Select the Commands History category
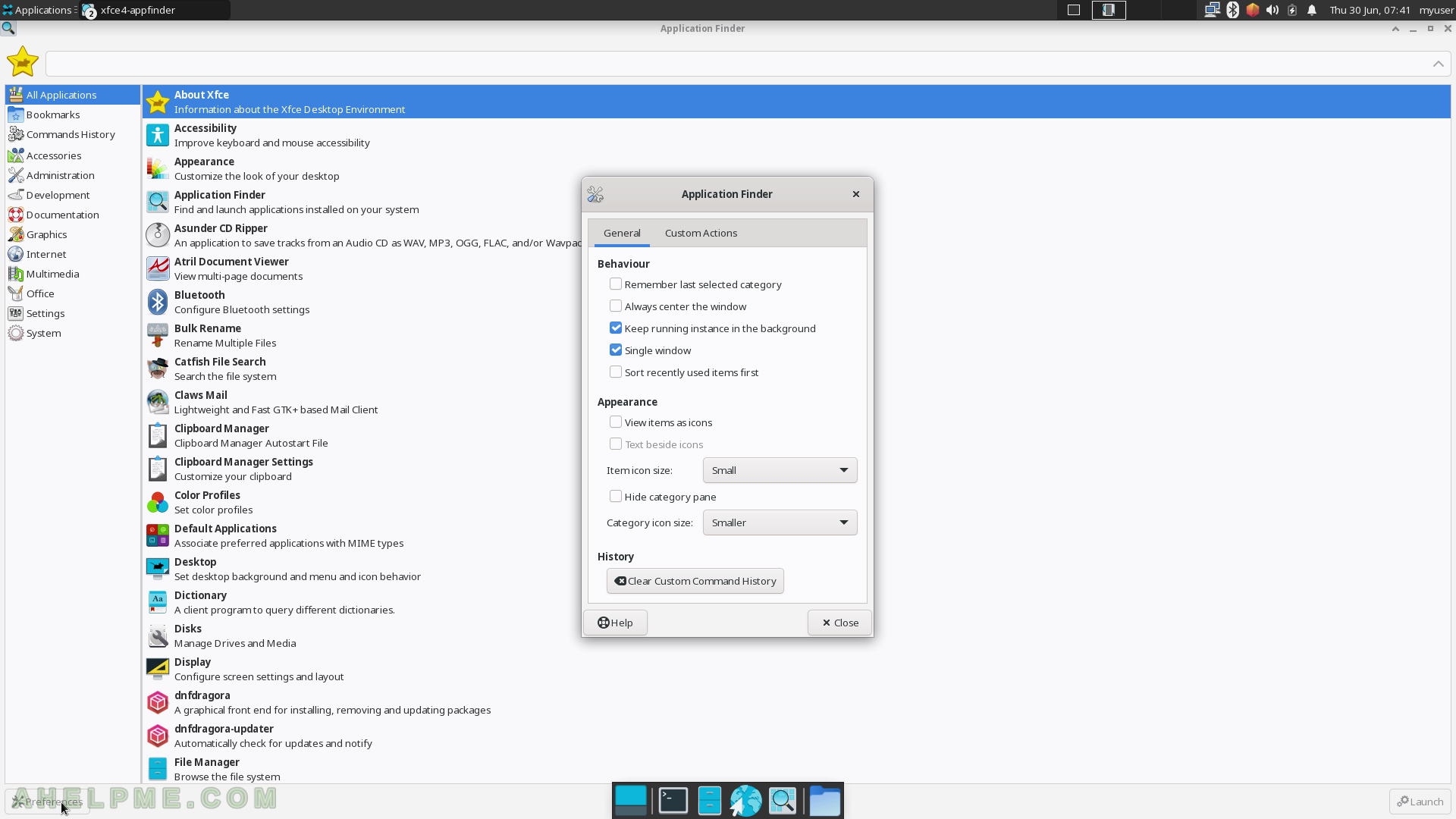 [x=72, y=134]
